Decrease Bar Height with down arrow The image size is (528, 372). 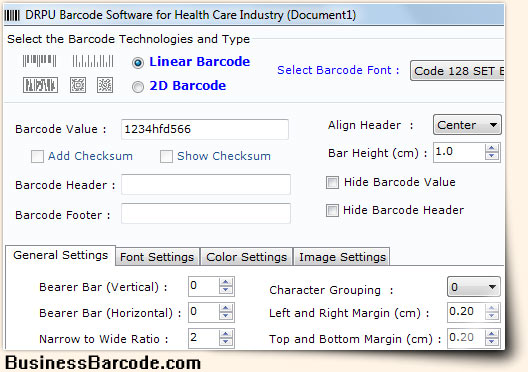click(x=492, y=156)
